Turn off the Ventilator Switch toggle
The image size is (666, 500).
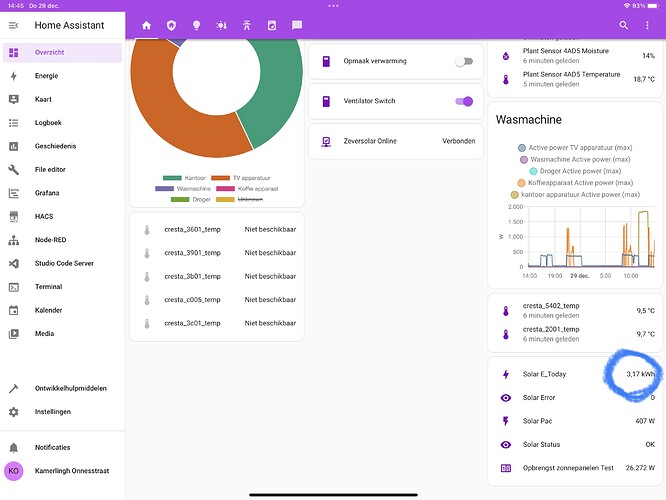point(464,101)
